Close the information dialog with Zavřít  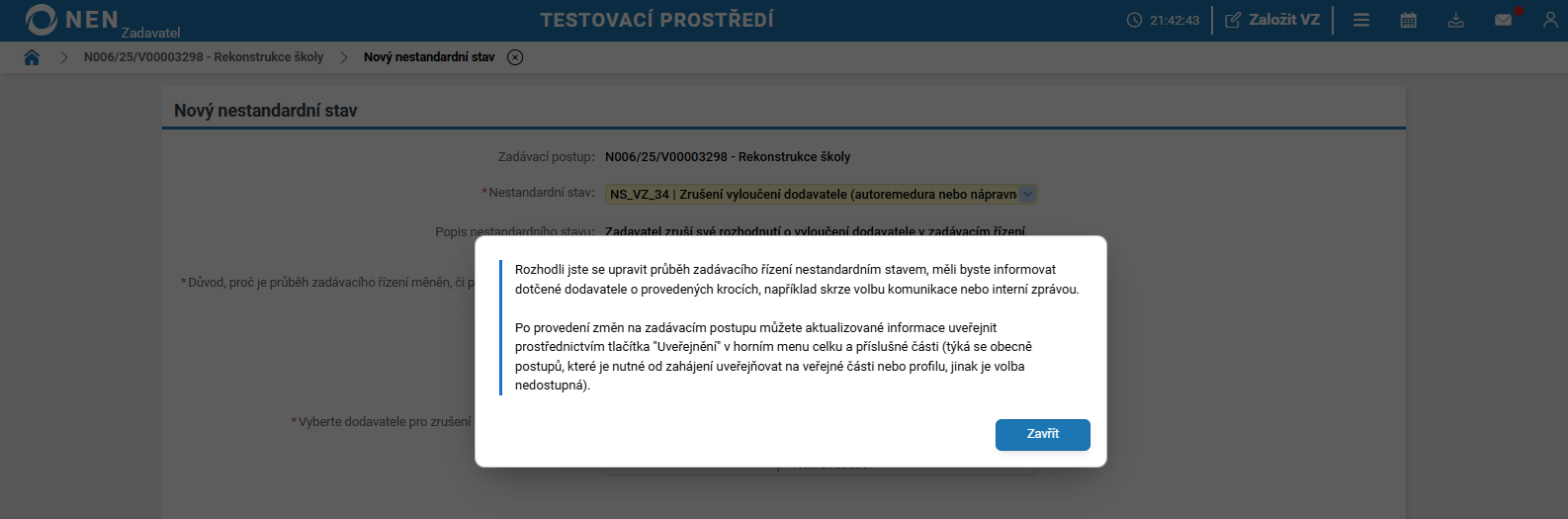pos(1042,434)
